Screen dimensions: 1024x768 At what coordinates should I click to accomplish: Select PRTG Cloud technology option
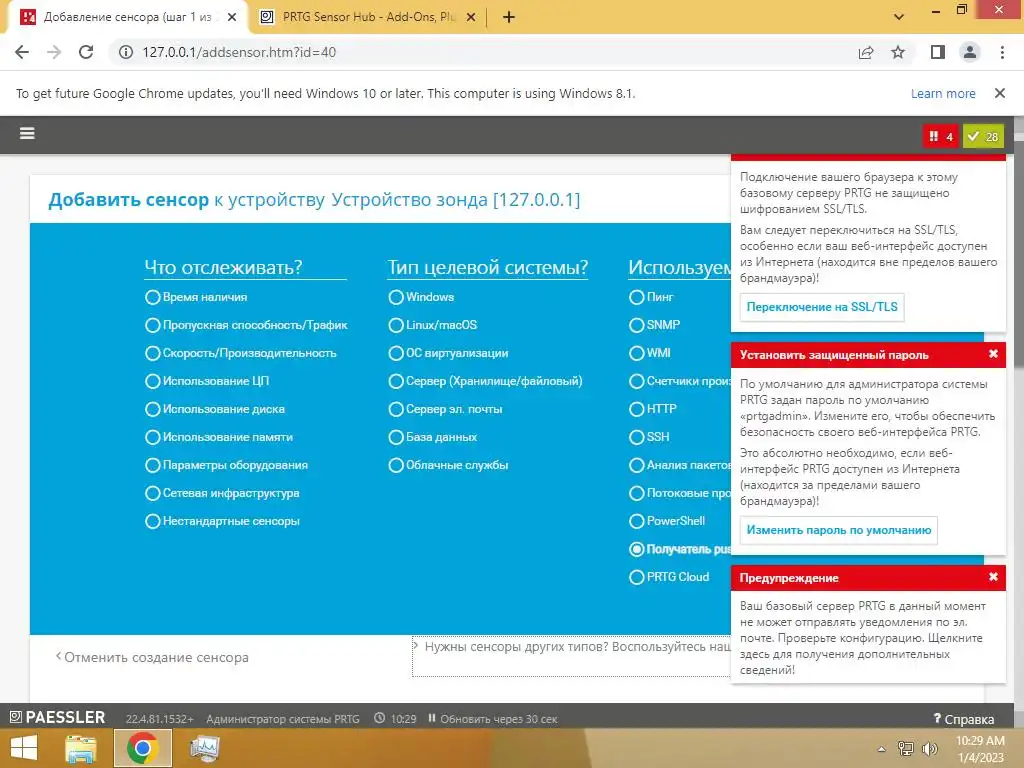637,577
